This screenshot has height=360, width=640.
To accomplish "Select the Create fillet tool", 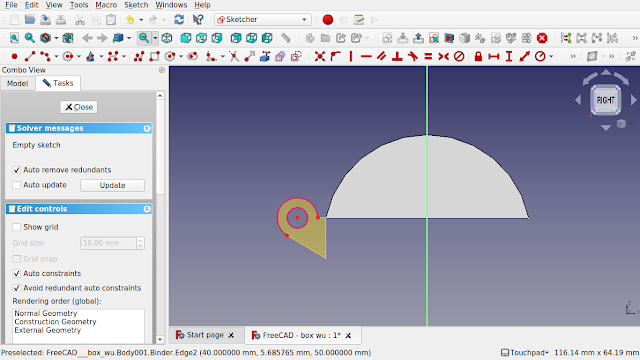I will tap(211, 56).
